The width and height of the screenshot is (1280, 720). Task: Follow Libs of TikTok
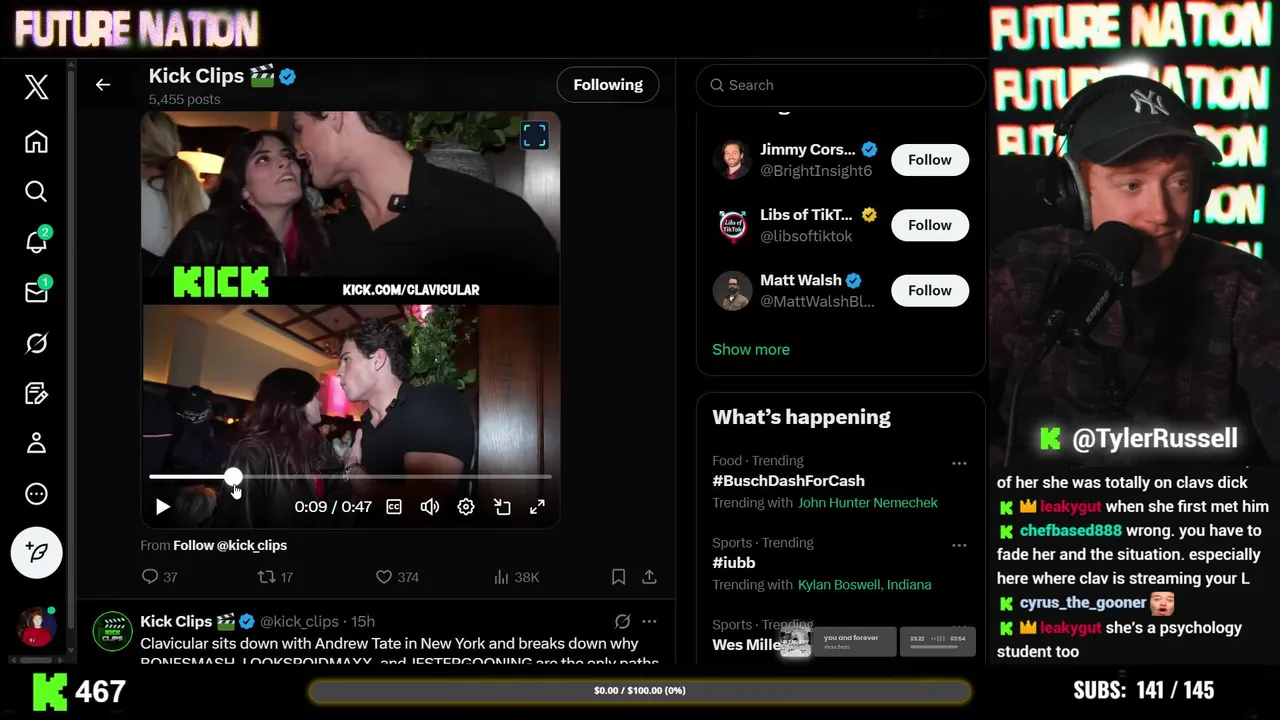[x=930, y=225]
